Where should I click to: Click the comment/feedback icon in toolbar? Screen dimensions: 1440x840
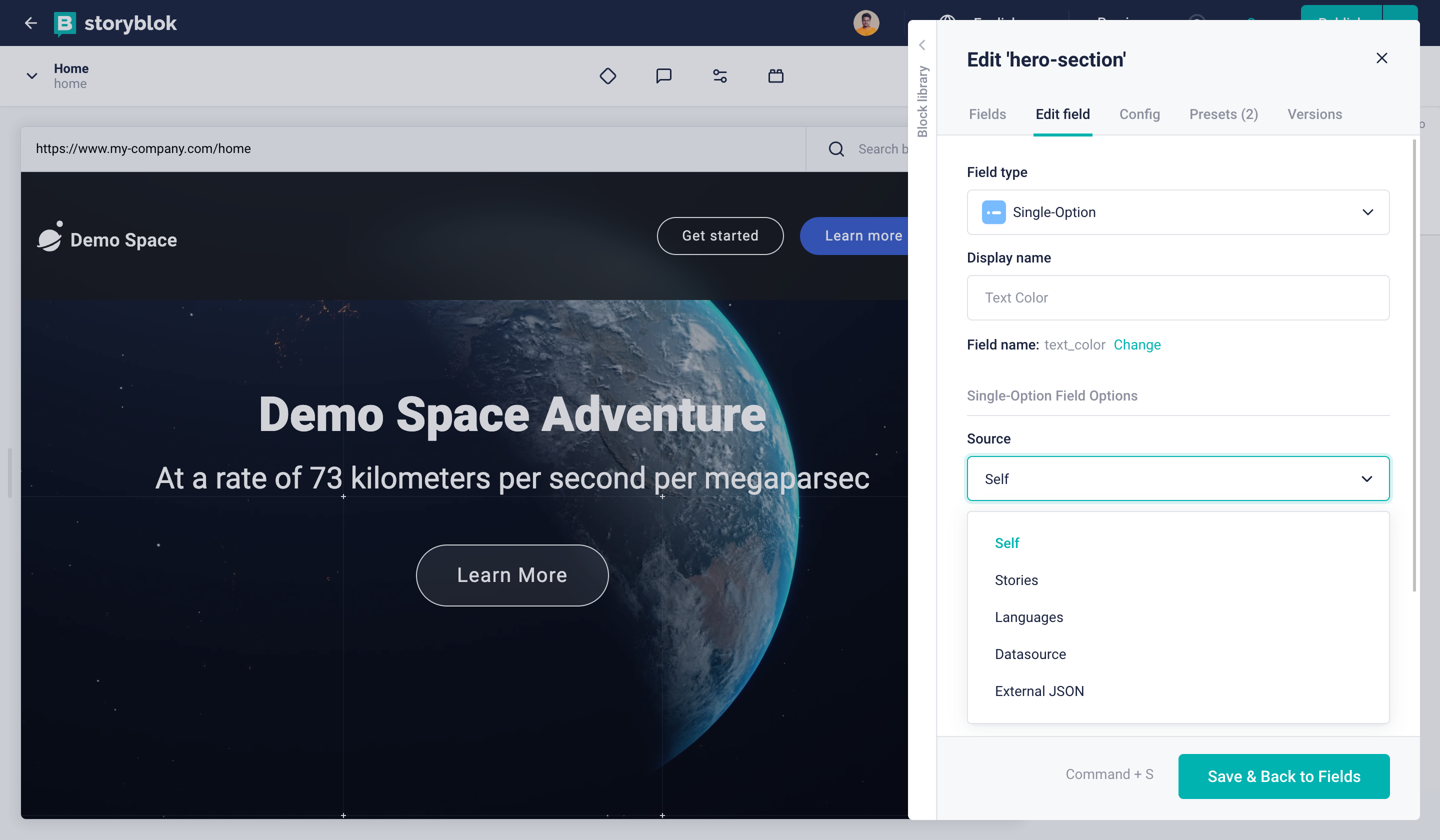[x=663, y=76]
